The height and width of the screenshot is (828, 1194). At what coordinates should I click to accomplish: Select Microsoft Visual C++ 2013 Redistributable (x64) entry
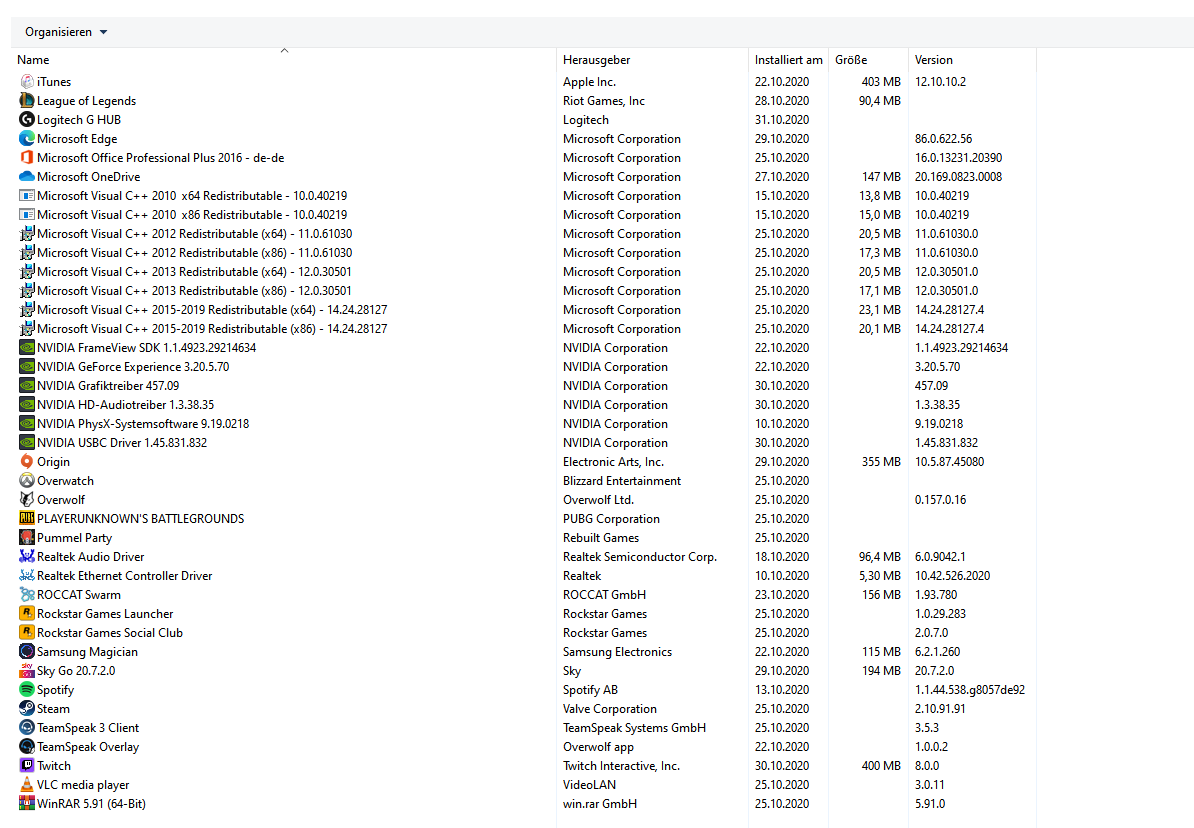194,272
